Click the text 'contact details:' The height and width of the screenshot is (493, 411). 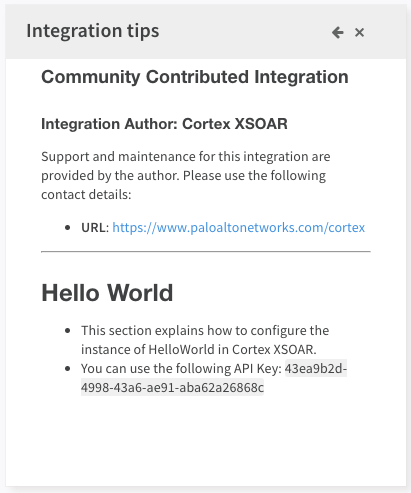point(86,195)
